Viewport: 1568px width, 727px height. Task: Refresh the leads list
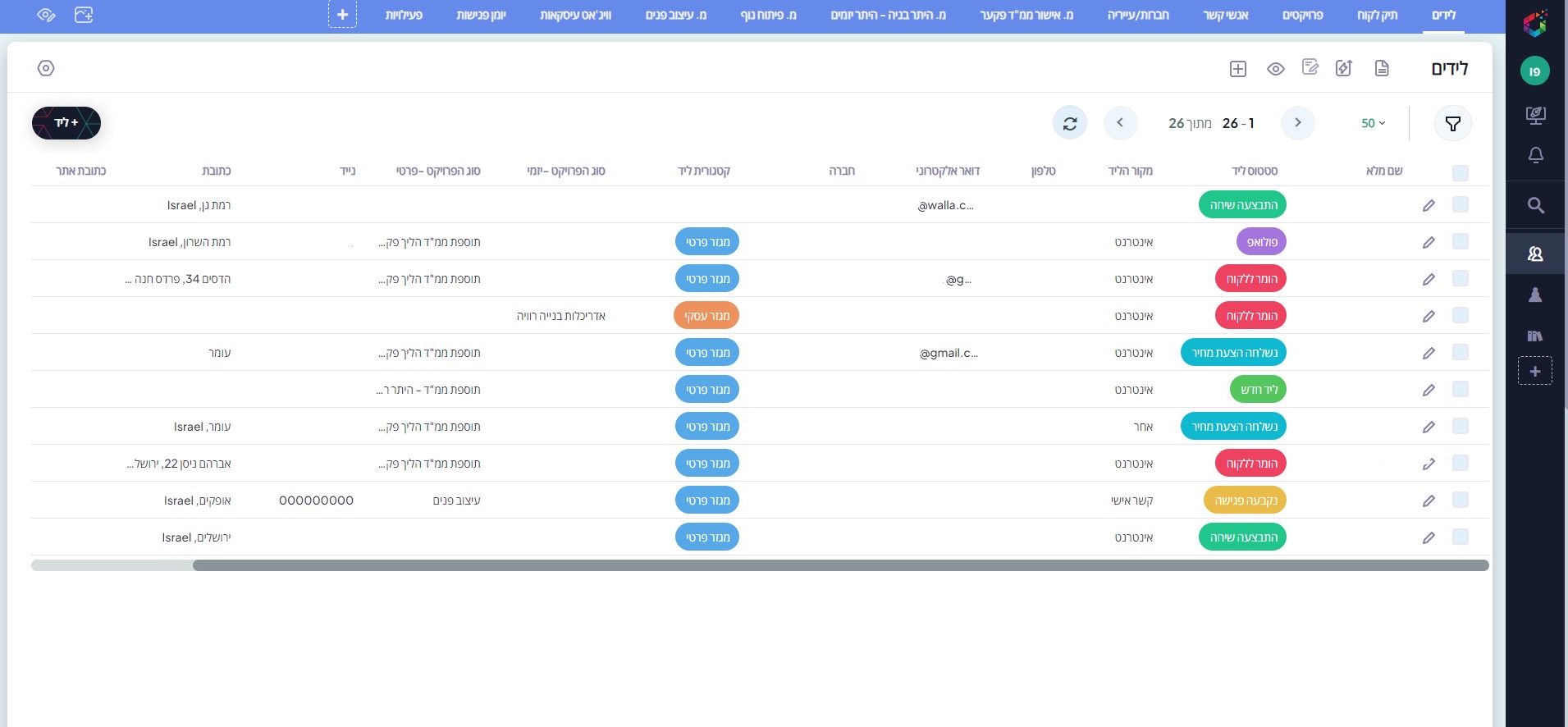point(1070,123)
